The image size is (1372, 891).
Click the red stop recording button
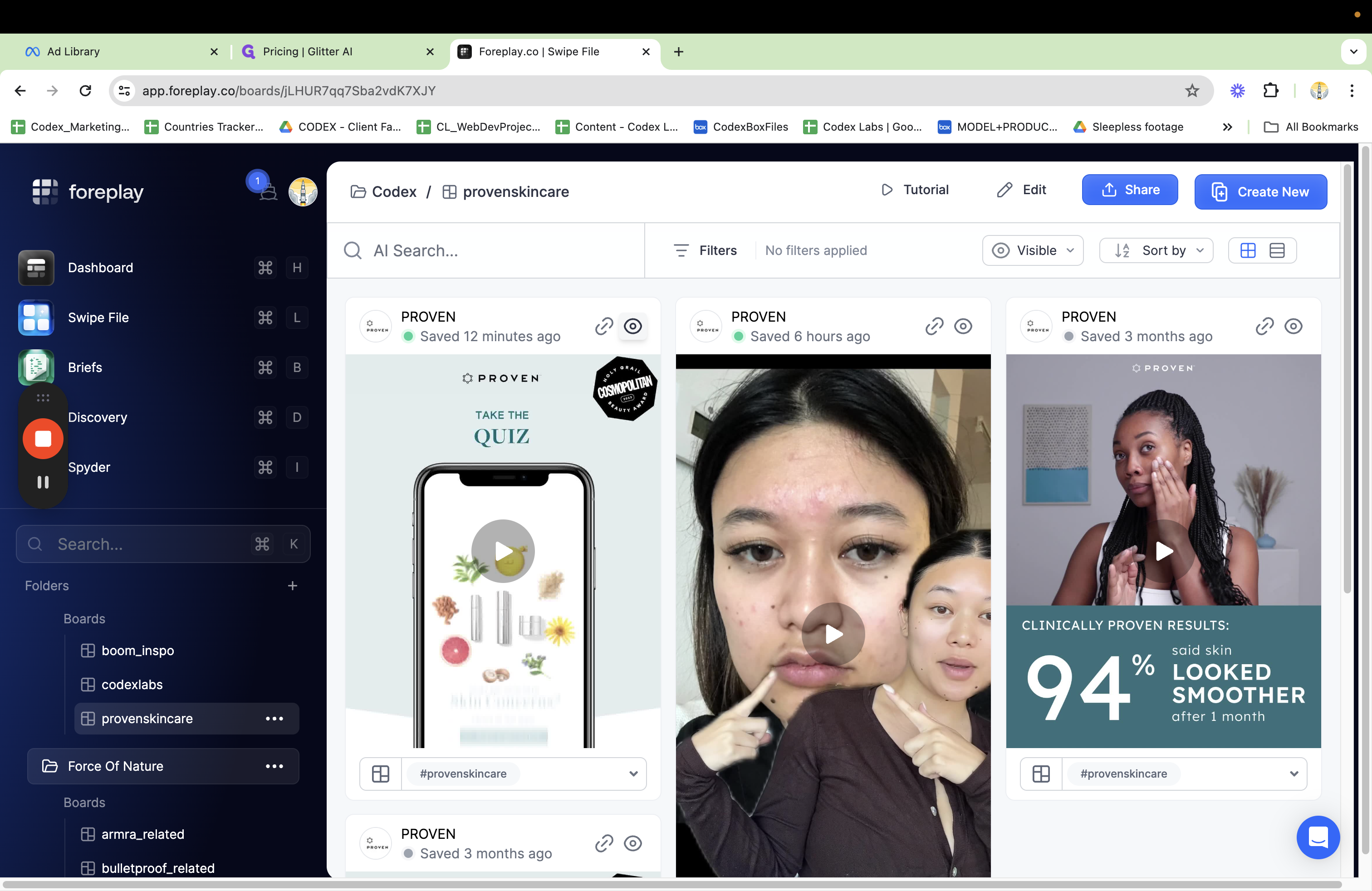click(x=43, y=439)
